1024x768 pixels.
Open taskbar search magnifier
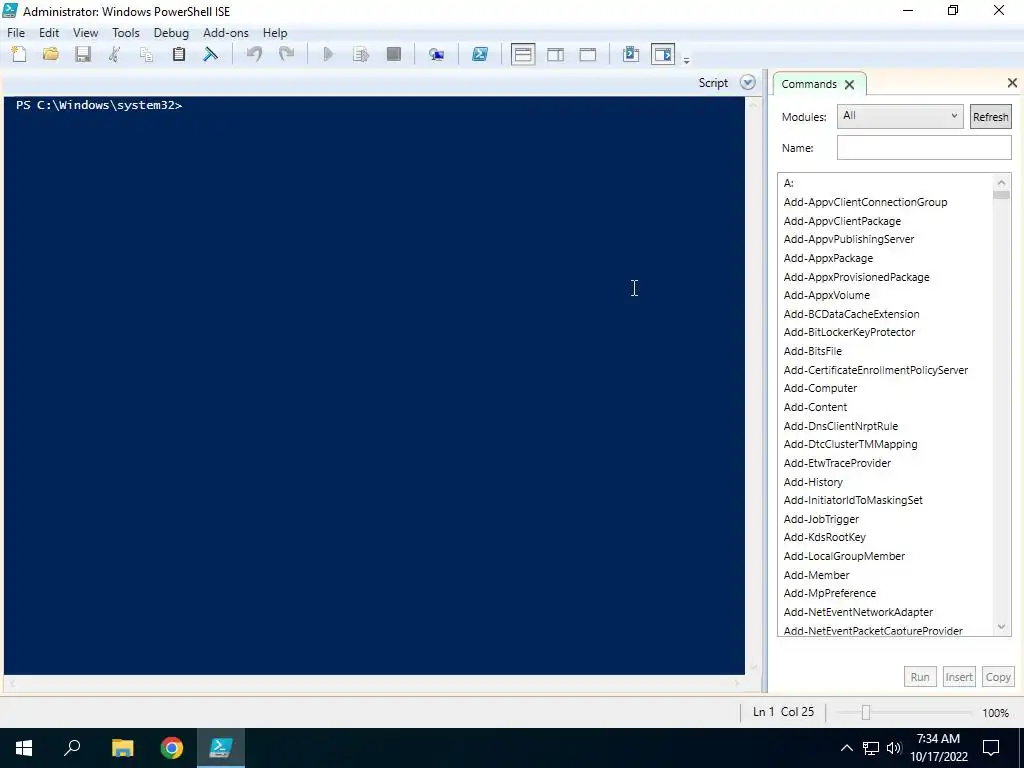(72, 748)
